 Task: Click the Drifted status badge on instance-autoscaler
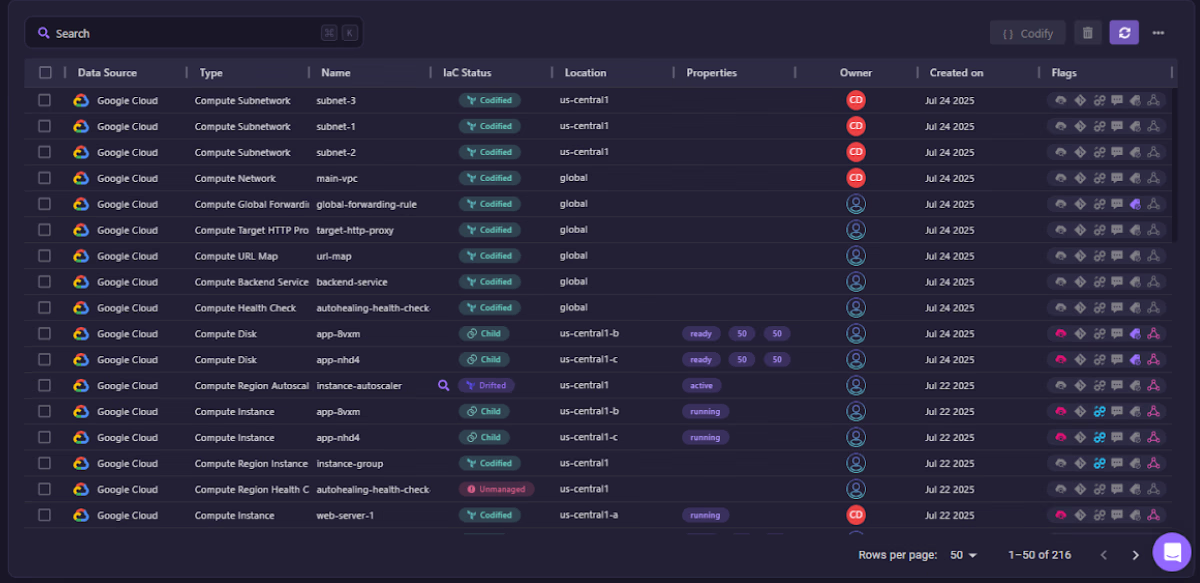486,385
